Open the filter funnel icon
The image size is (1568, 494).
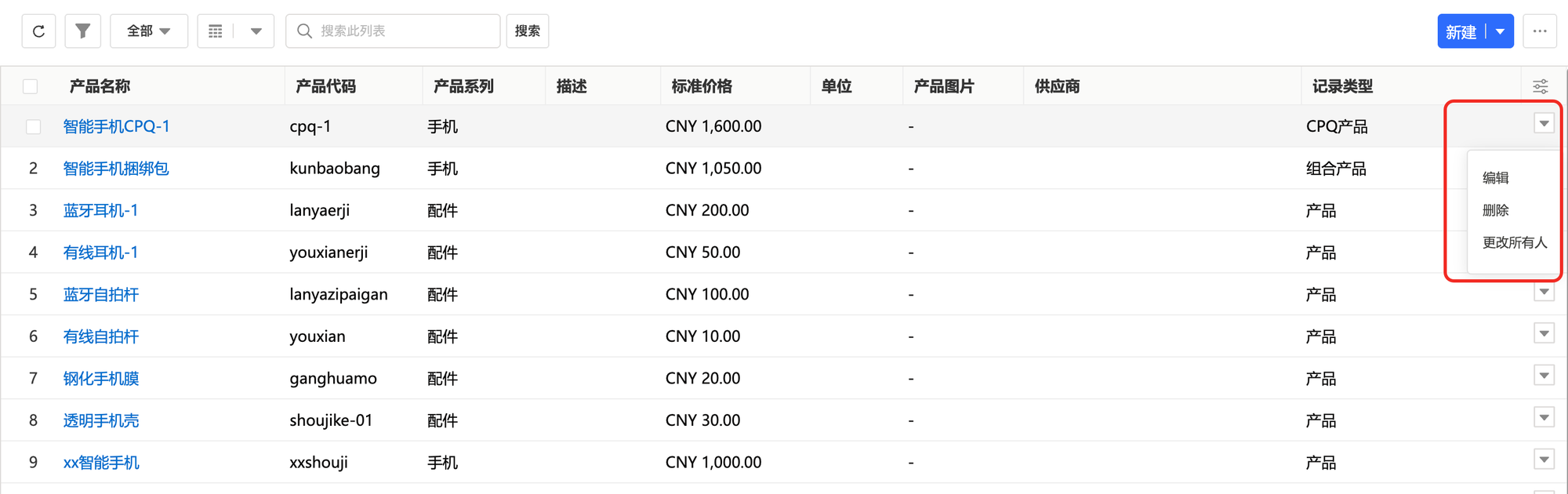tap(82, 31)
